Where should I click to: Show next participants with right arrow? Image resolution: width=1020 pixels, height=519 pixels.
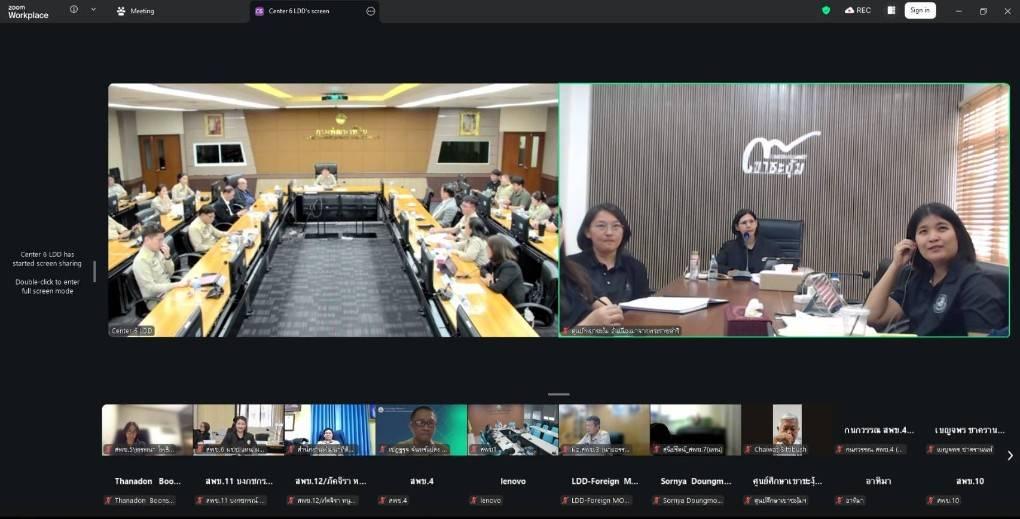[x=1009, y=455]
